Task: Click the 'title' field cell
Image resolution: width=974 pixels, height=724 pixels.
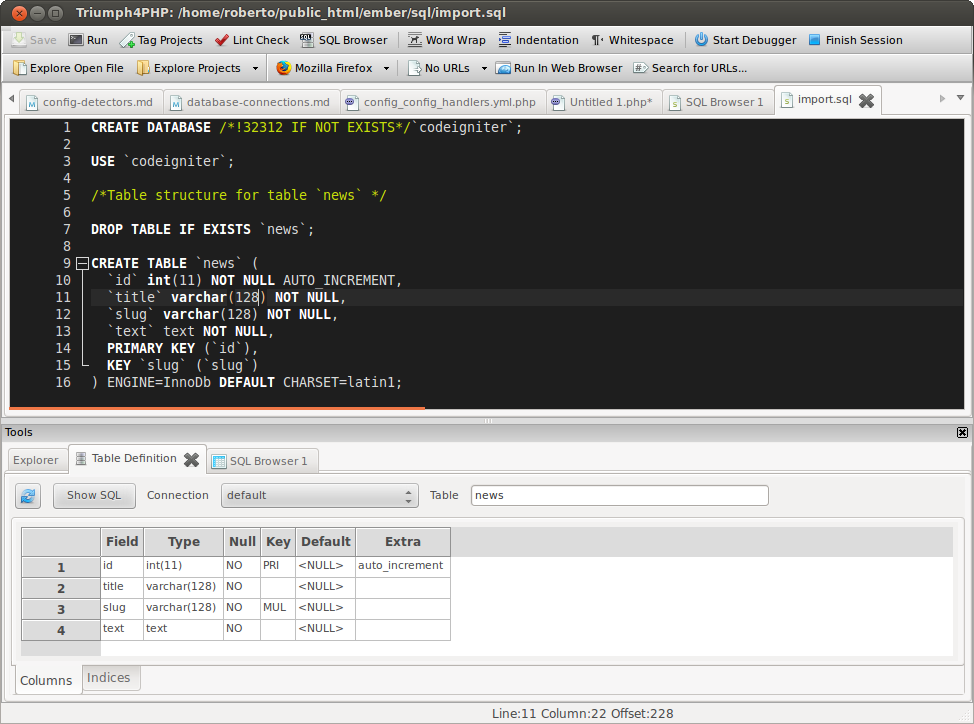Action: click(122, 587)
